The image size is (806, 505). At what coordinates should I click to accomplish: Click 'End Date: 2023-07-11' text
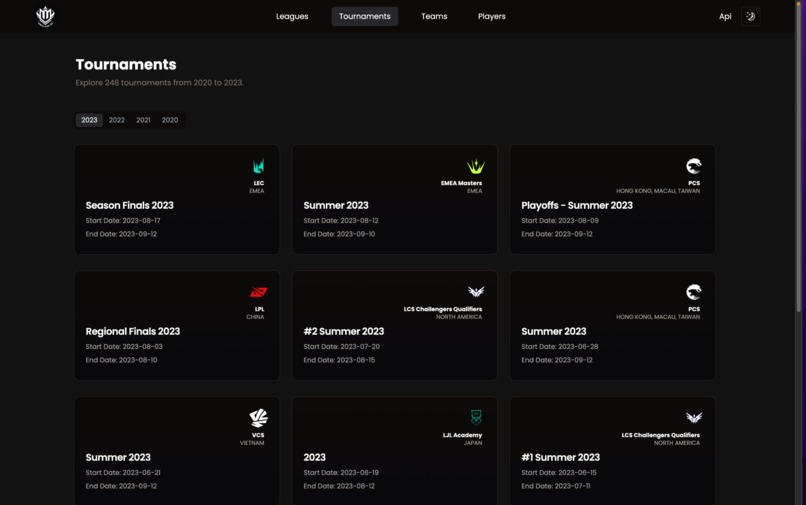click(x=555, y=486)
